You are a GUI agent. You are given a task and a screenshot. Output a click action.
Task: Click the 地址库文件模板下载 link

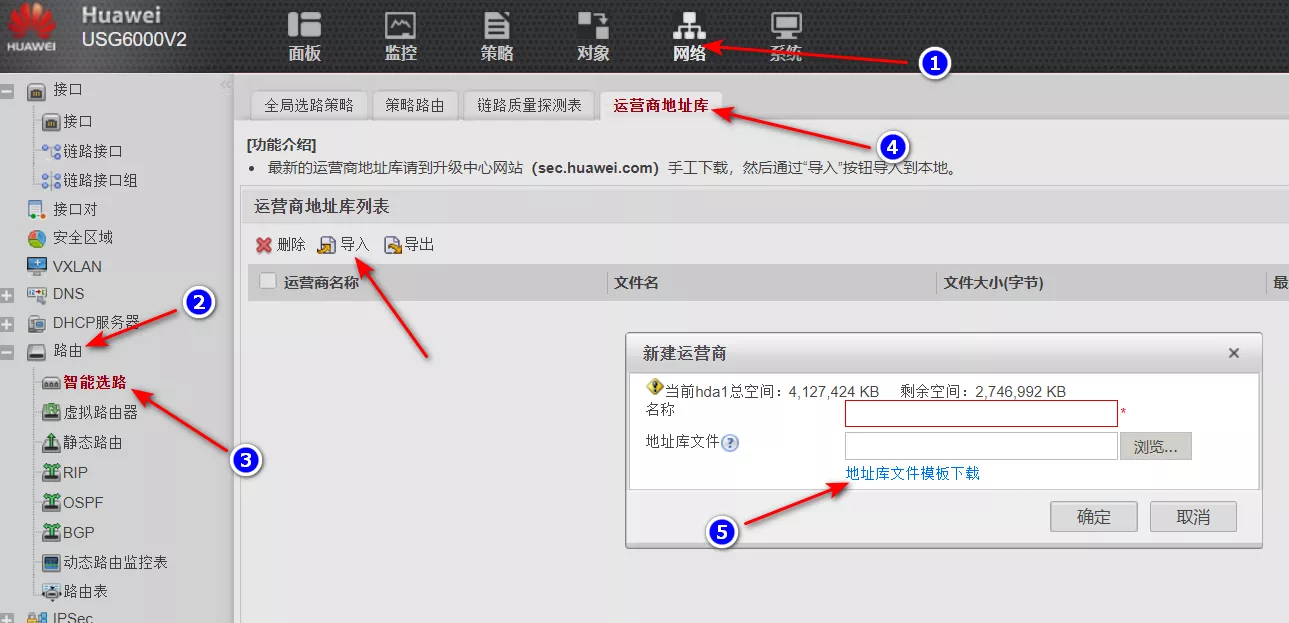pos(912,473)
